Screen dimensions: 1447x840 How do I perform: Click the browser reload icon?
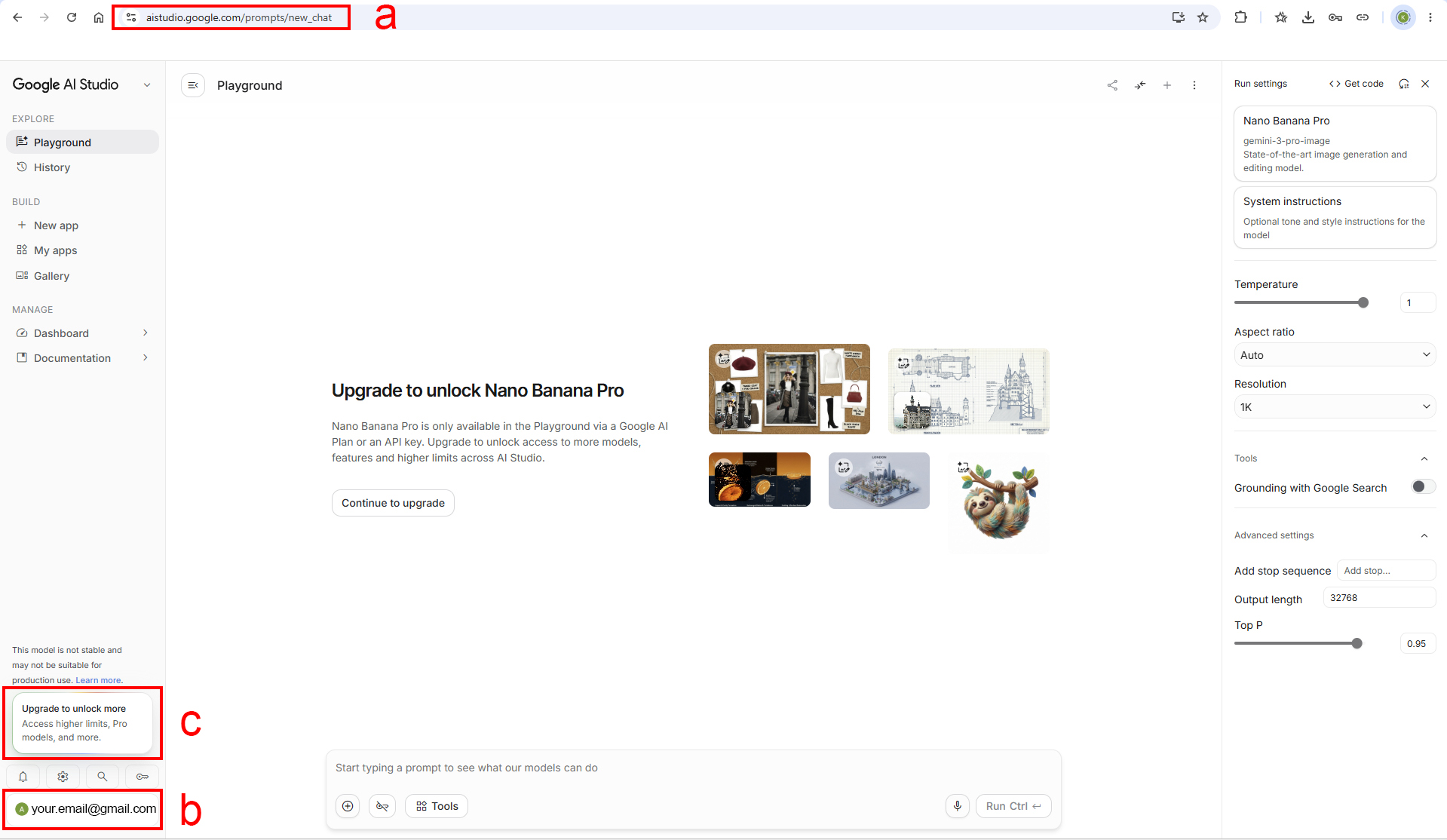[72, 17]
